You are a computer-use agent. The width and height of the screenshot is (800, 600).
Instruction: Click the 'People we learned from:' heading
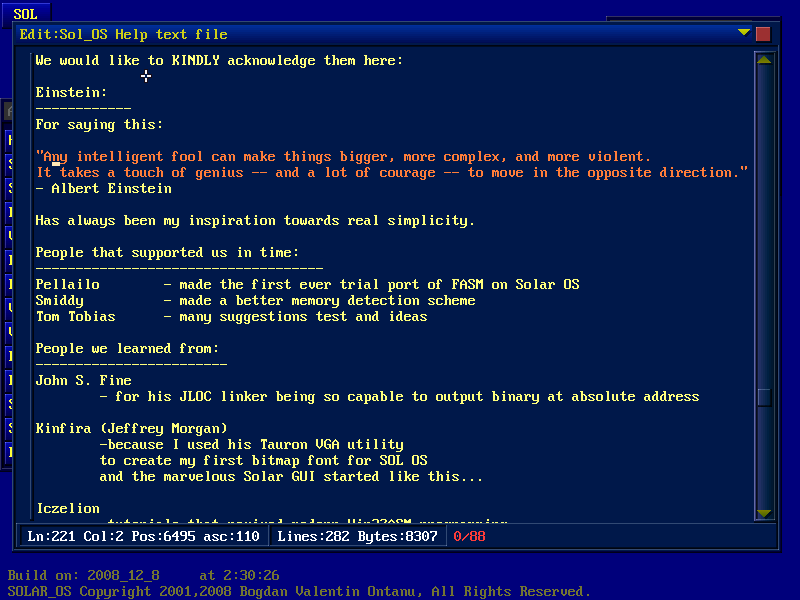point(128,349)
